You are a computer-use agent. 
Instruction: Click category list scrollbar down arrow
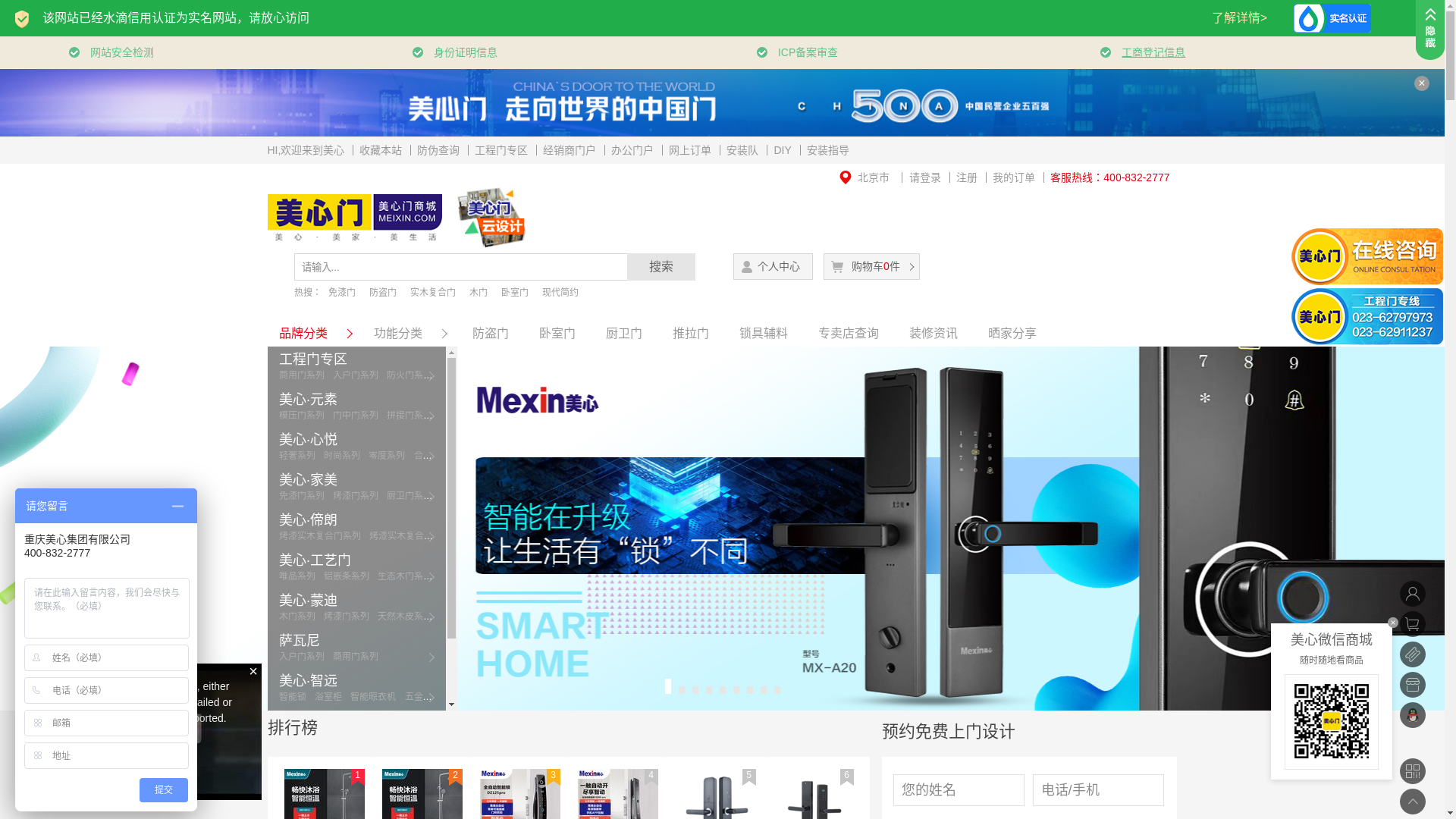[x=452, y=704]
